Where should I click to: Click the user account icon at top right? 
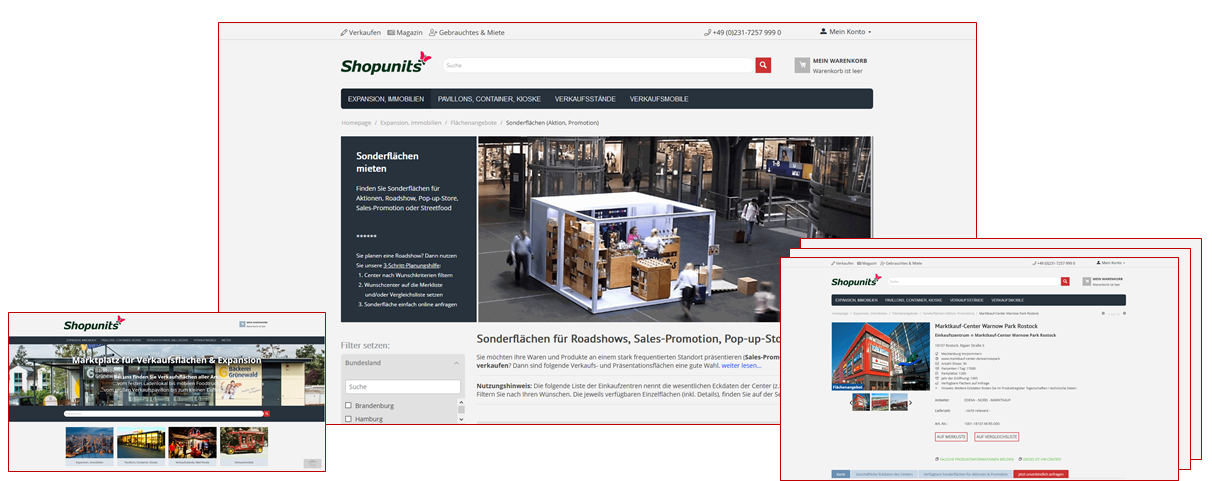point(824,32)
